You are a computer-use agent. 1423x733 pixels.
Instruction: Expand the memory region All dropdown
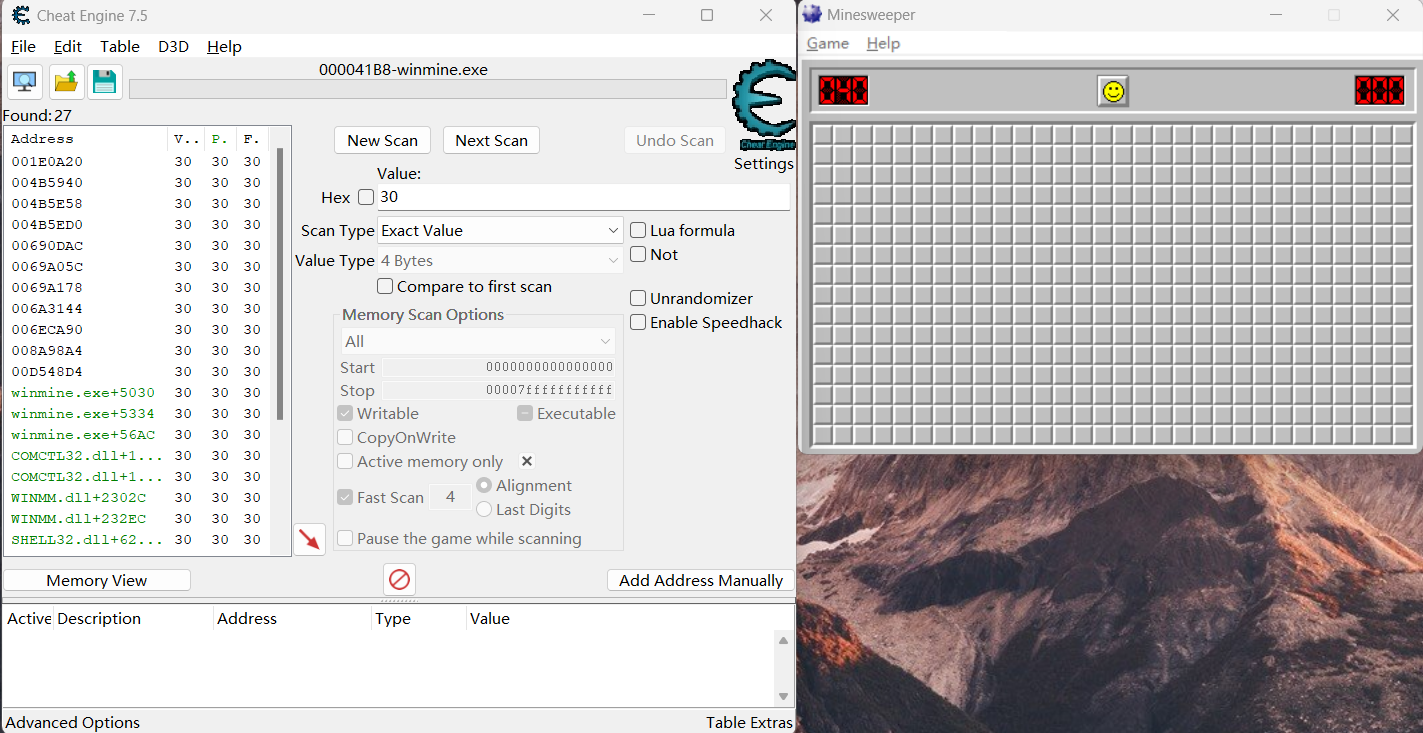[x=477, y=342]
